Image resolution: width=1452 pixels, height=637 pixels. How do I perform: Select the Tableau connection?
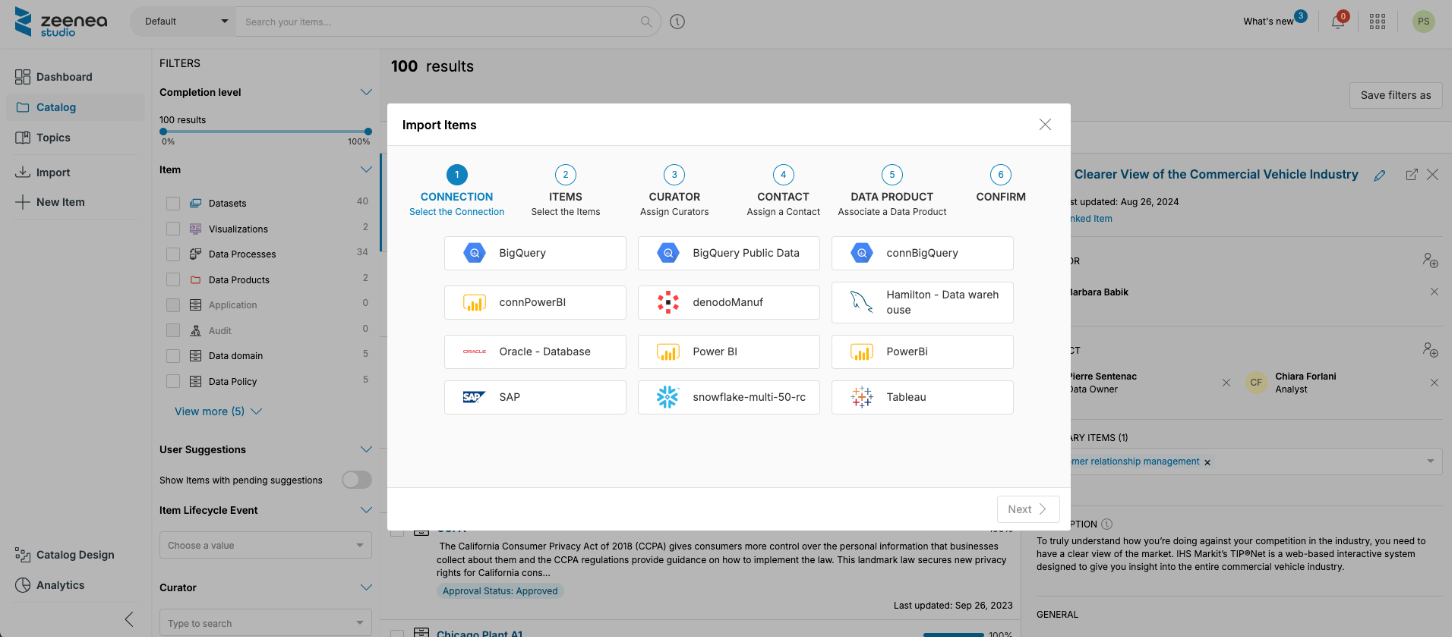921,397
